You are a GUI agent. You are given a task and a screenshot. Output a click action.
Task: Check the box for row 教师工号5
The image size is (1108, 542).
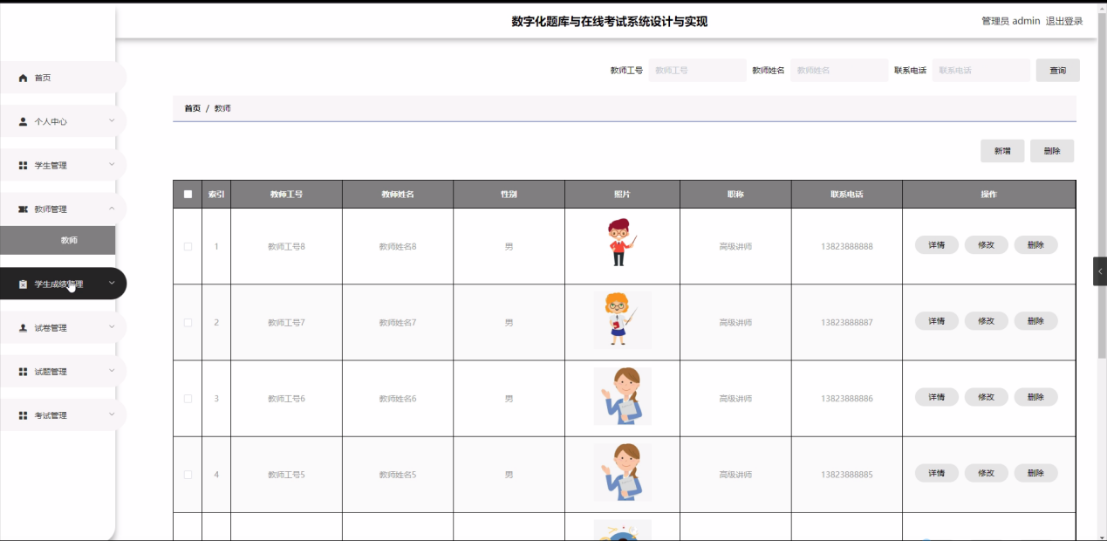(x=188, y=475)
